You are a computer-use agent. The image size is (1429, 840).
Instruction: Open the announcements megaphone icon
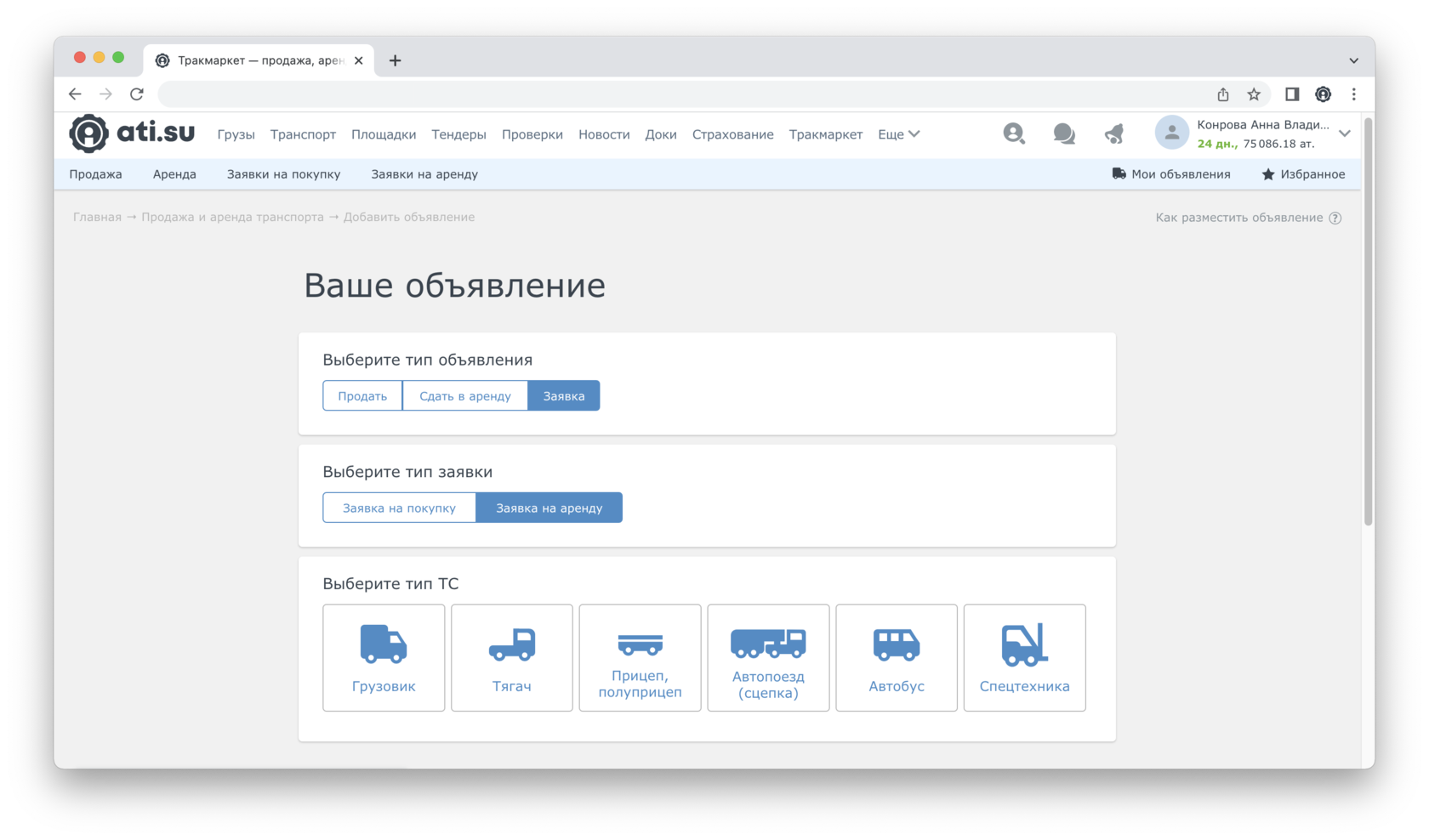[1113, 133]
